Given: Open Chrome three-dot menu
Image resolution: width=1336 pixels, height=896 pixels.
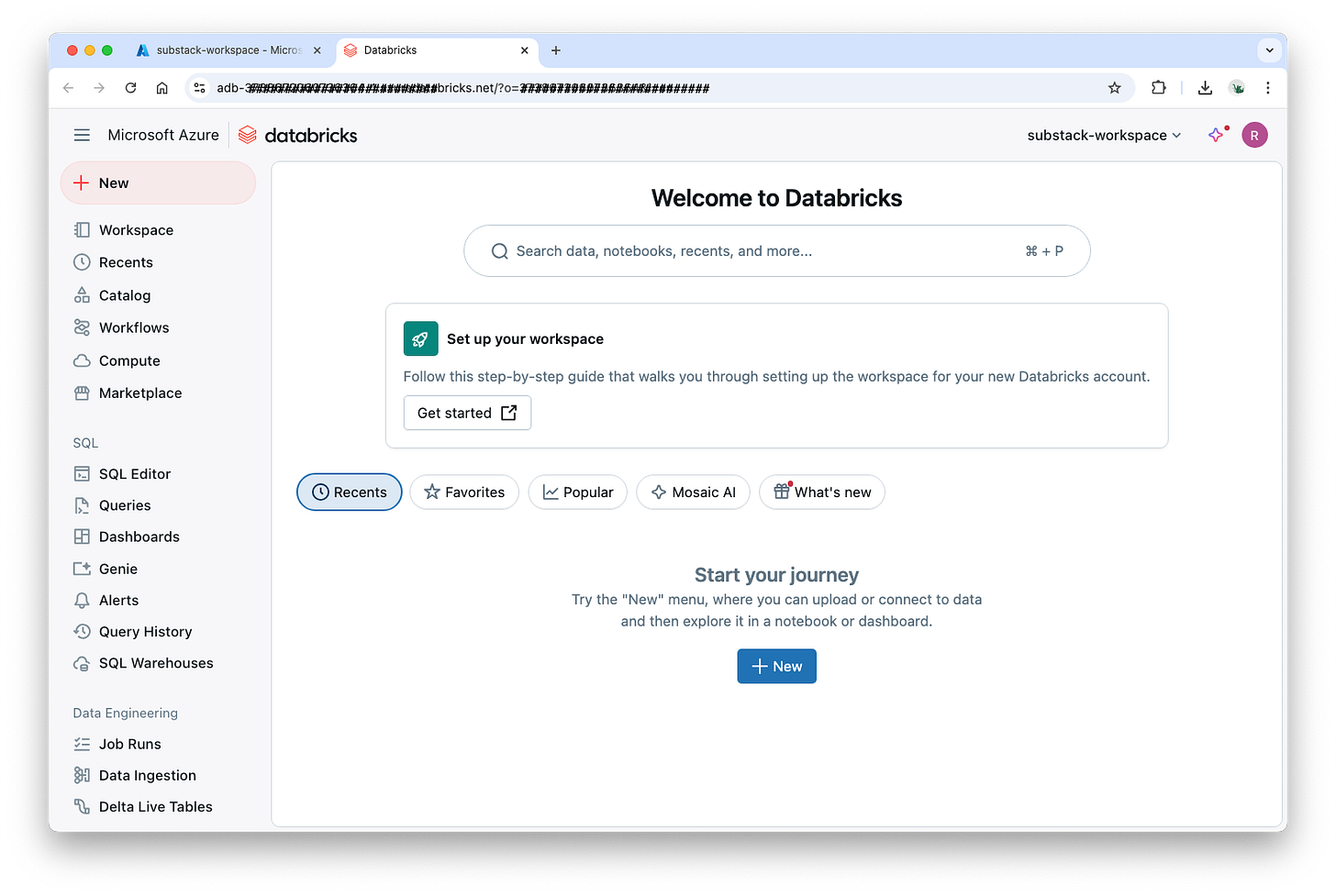Looking at the screenshot, I should [1267, 88].
